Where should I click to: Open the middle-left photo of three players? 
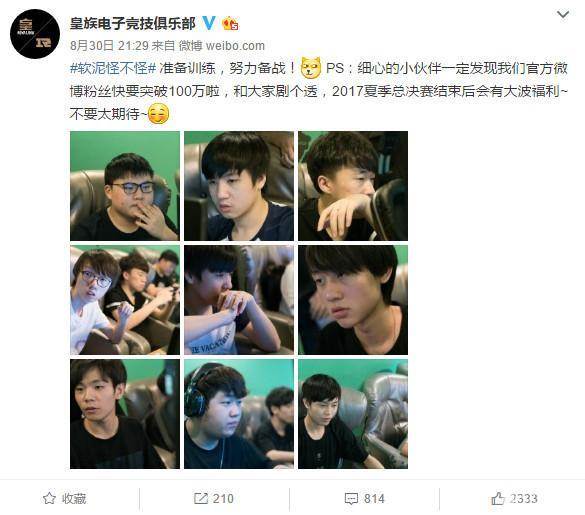125,300
